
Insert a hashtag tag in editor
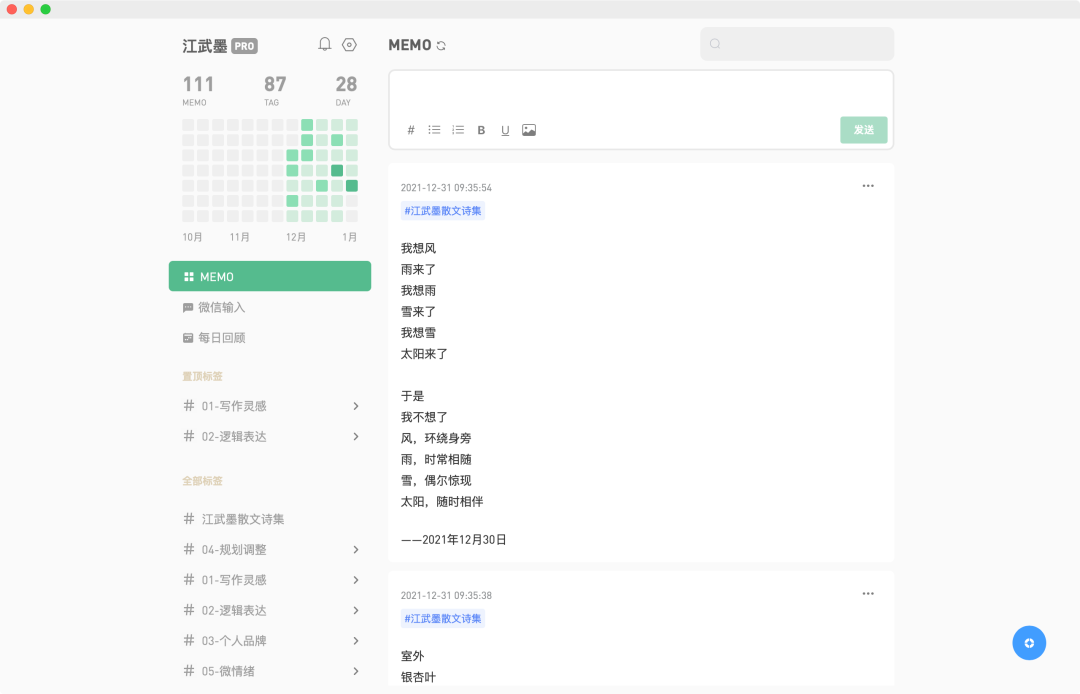pos(411,130)
